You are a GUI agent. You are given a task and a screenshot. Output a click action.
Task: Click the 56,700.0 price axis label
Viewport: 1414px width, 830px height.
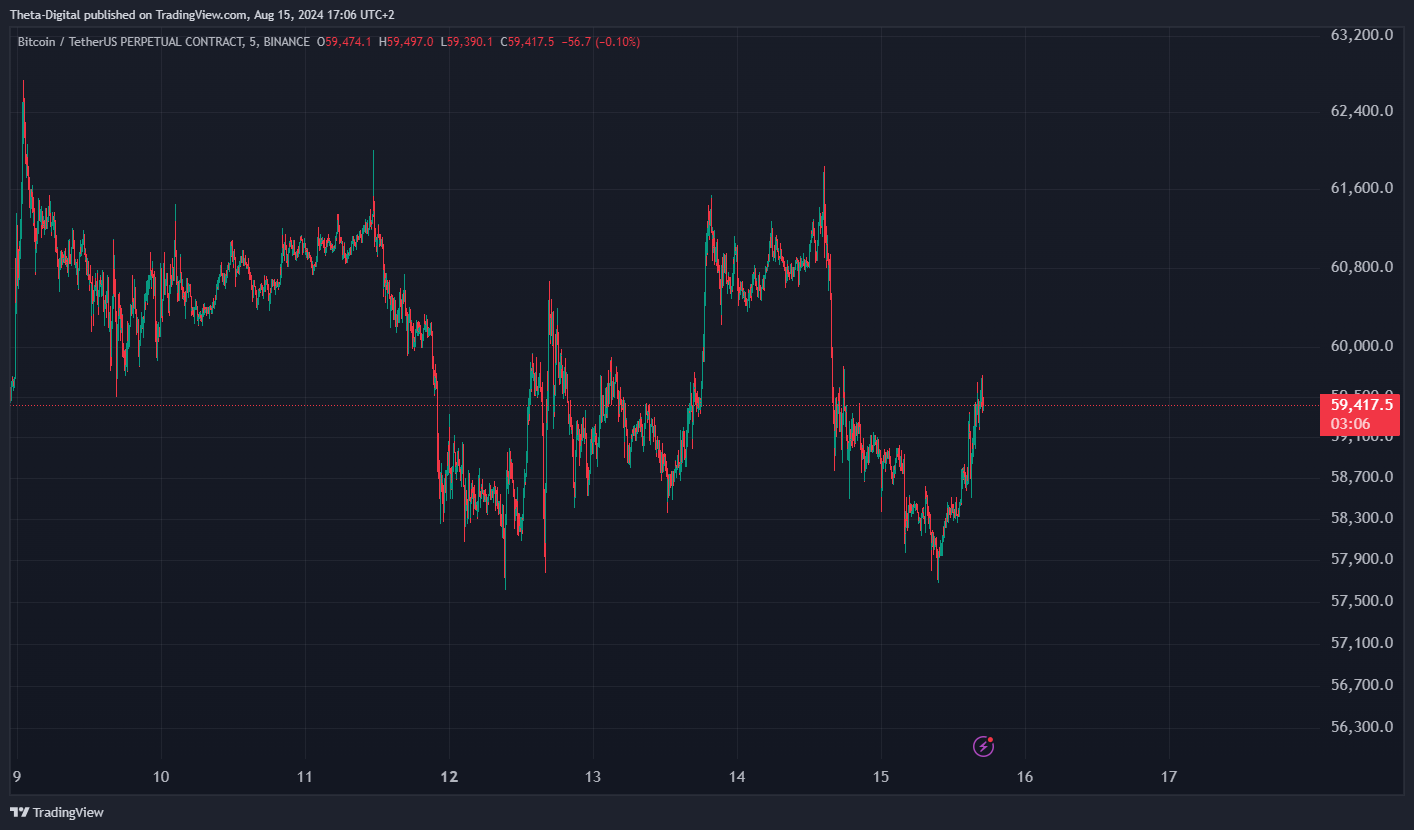[x=1362, y=685]
